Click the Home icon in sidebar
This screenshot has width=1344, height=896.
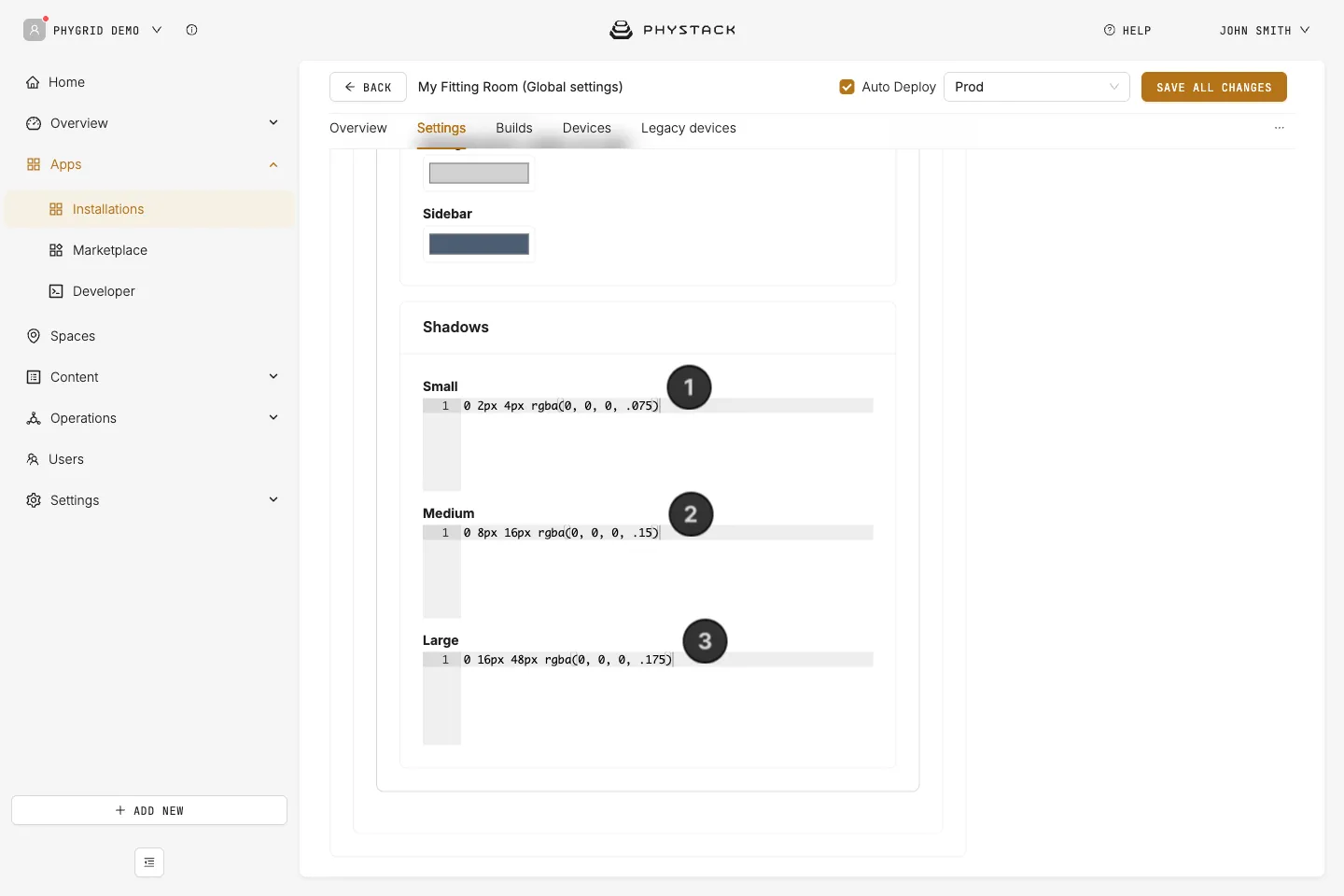click(33, 82)
